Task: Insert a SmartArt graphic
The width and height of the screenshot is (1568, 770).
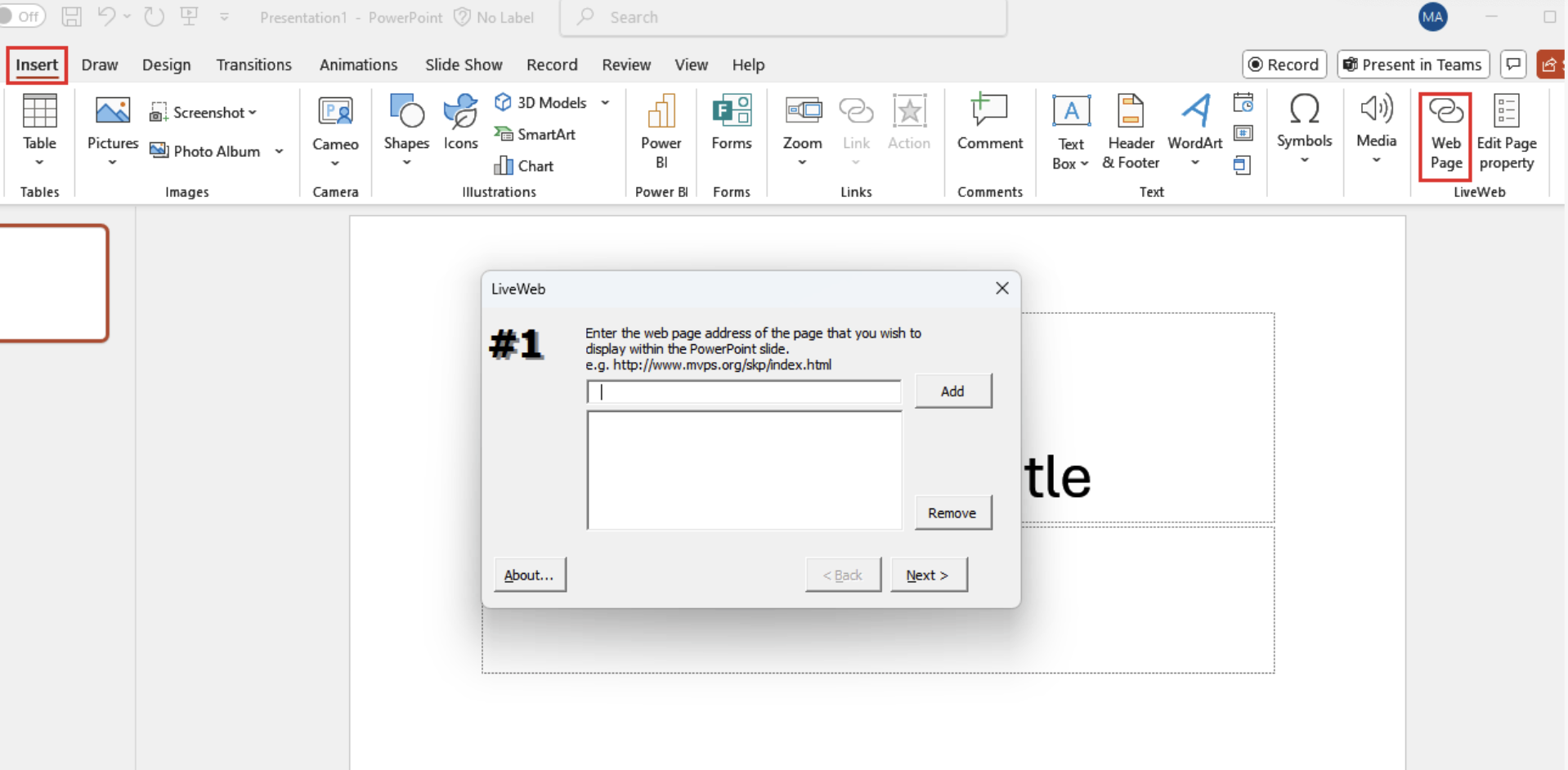Action: 535,134
